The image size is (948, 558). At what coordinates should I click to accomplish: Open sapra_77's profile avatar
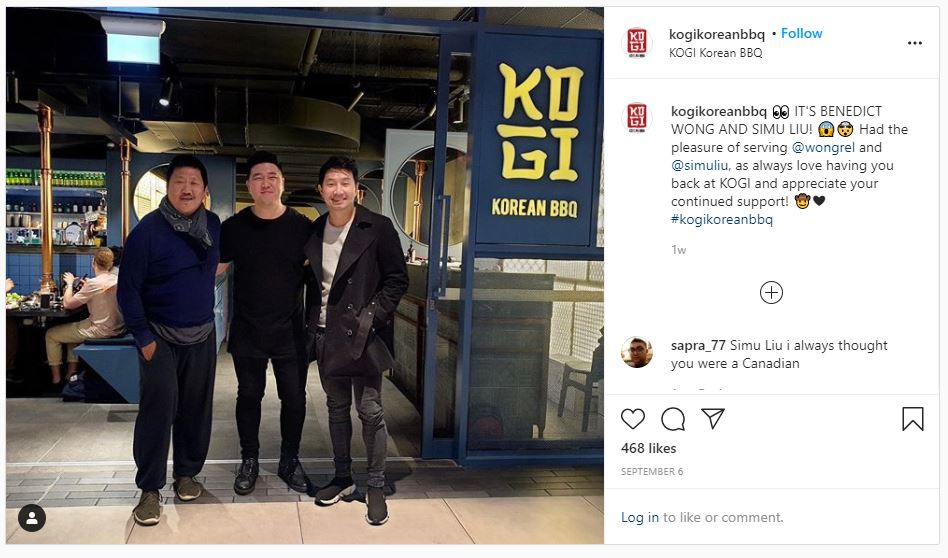click(637, 352)
